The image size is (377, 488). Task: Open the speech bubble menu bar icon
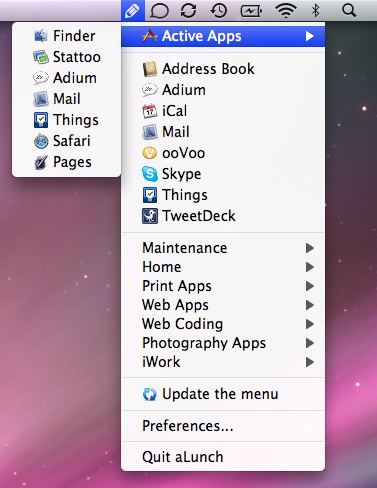point(159,11)
